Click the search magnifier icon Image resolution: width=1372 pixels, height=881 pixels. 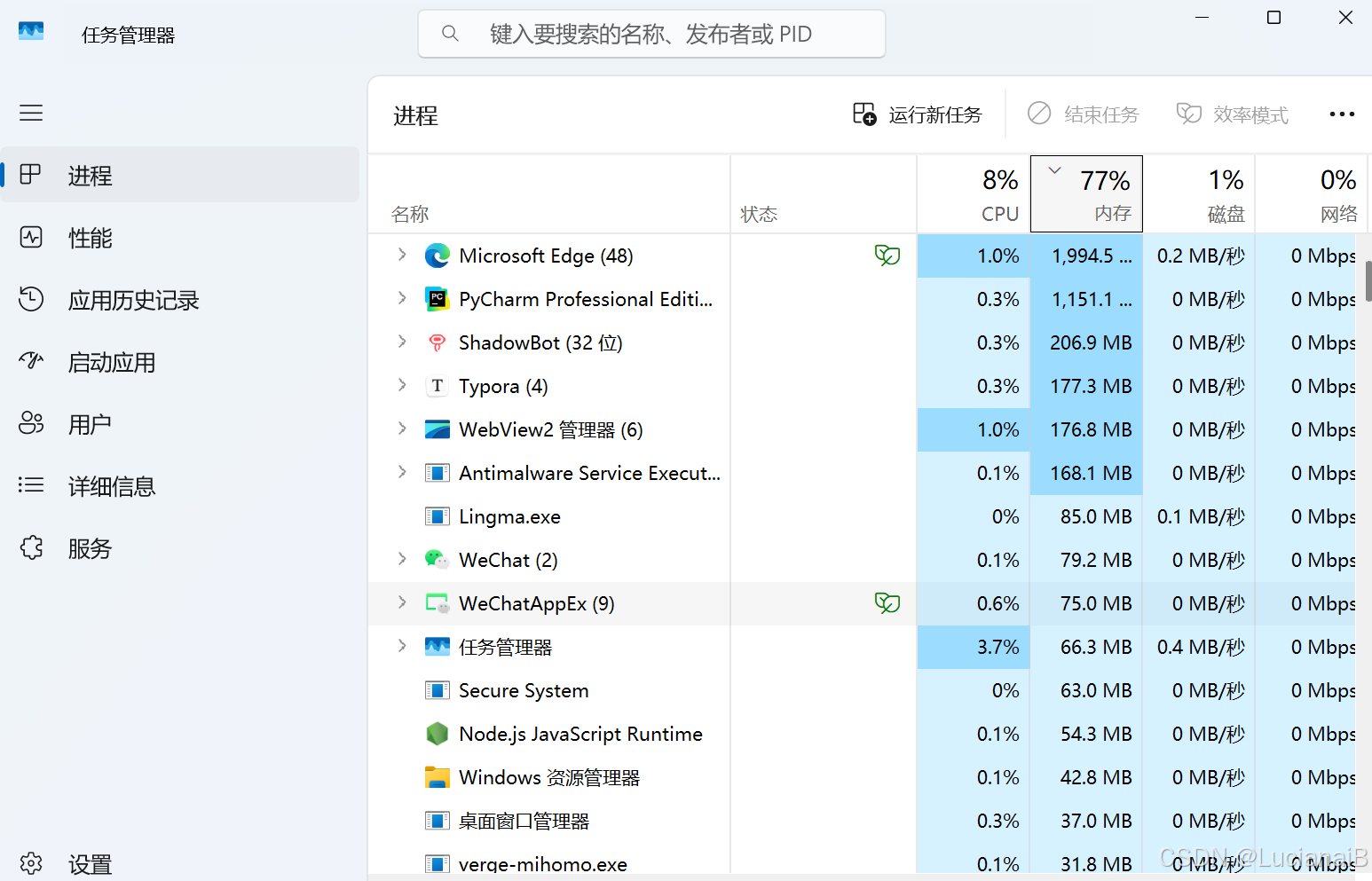(x=450, y=34)
